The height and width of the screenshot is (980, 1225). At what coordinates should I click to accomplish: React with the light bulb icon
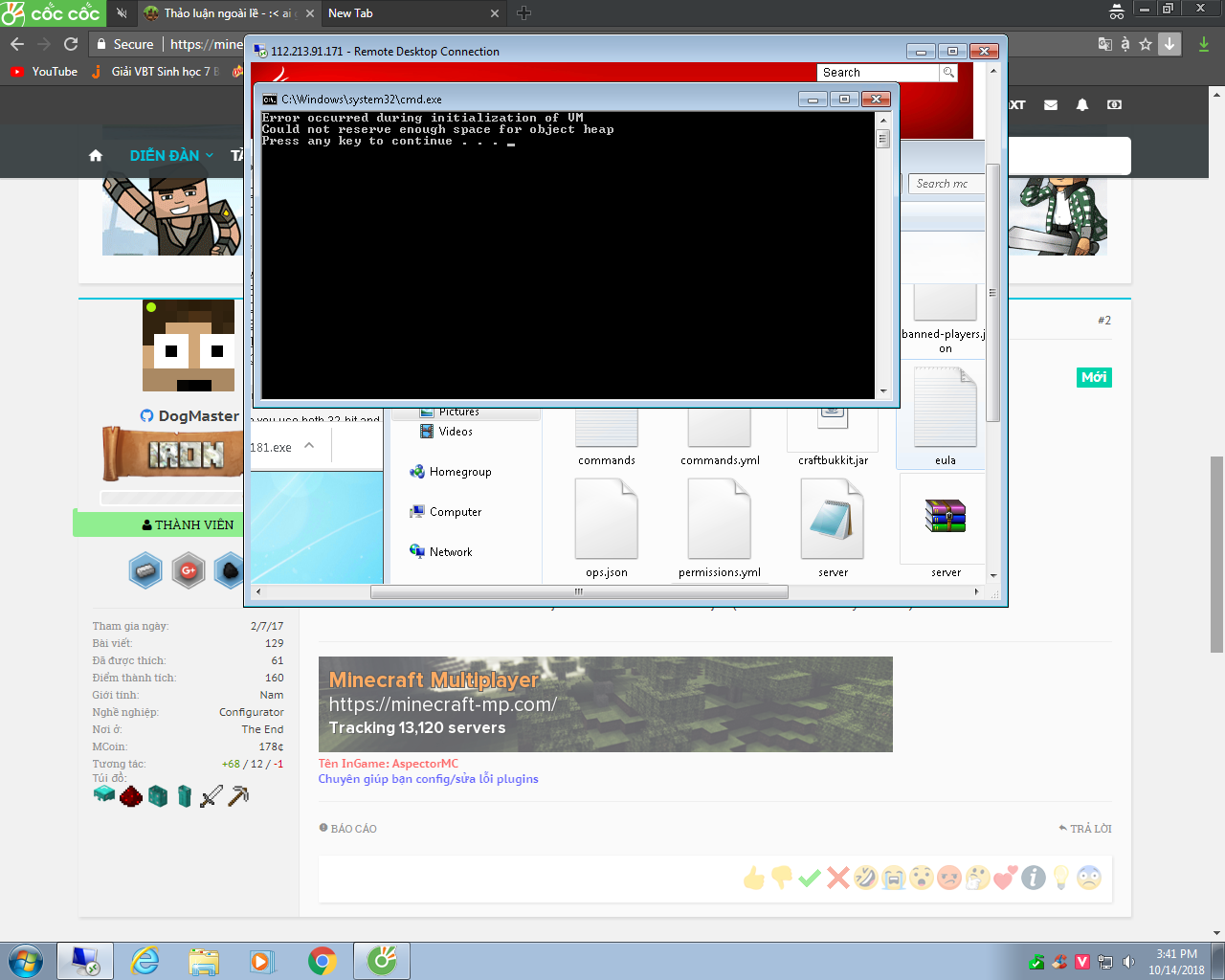click(x=1061, y=878)
